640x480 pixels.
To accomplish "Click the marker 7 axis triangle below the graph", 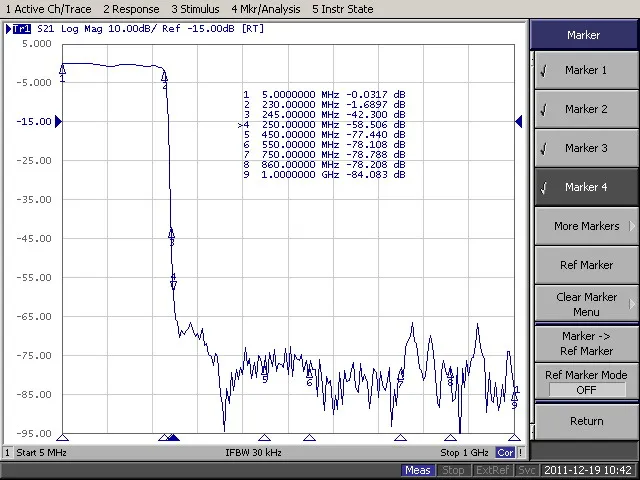I will tap(400, 438).
